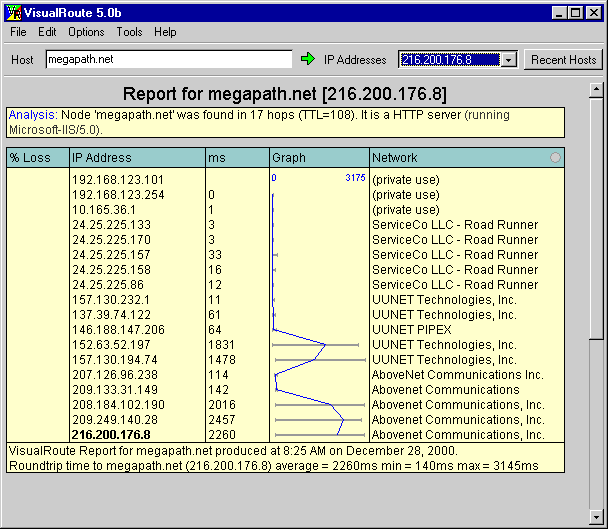Click the 33 ms value
Image resolution: width=608 pixels, height=529 pixels.
[215, 255]
